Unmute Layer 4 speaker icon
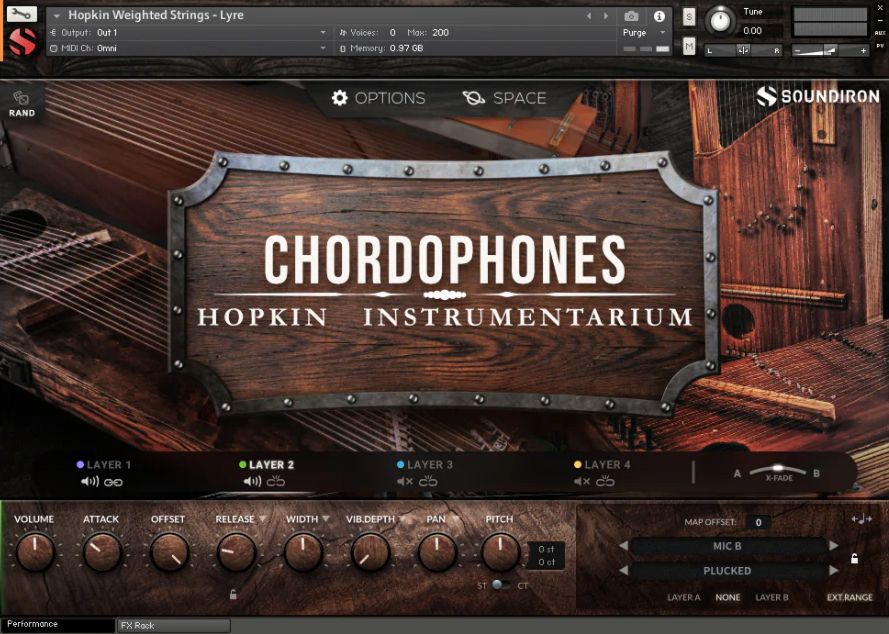 [x=582, y=481]
